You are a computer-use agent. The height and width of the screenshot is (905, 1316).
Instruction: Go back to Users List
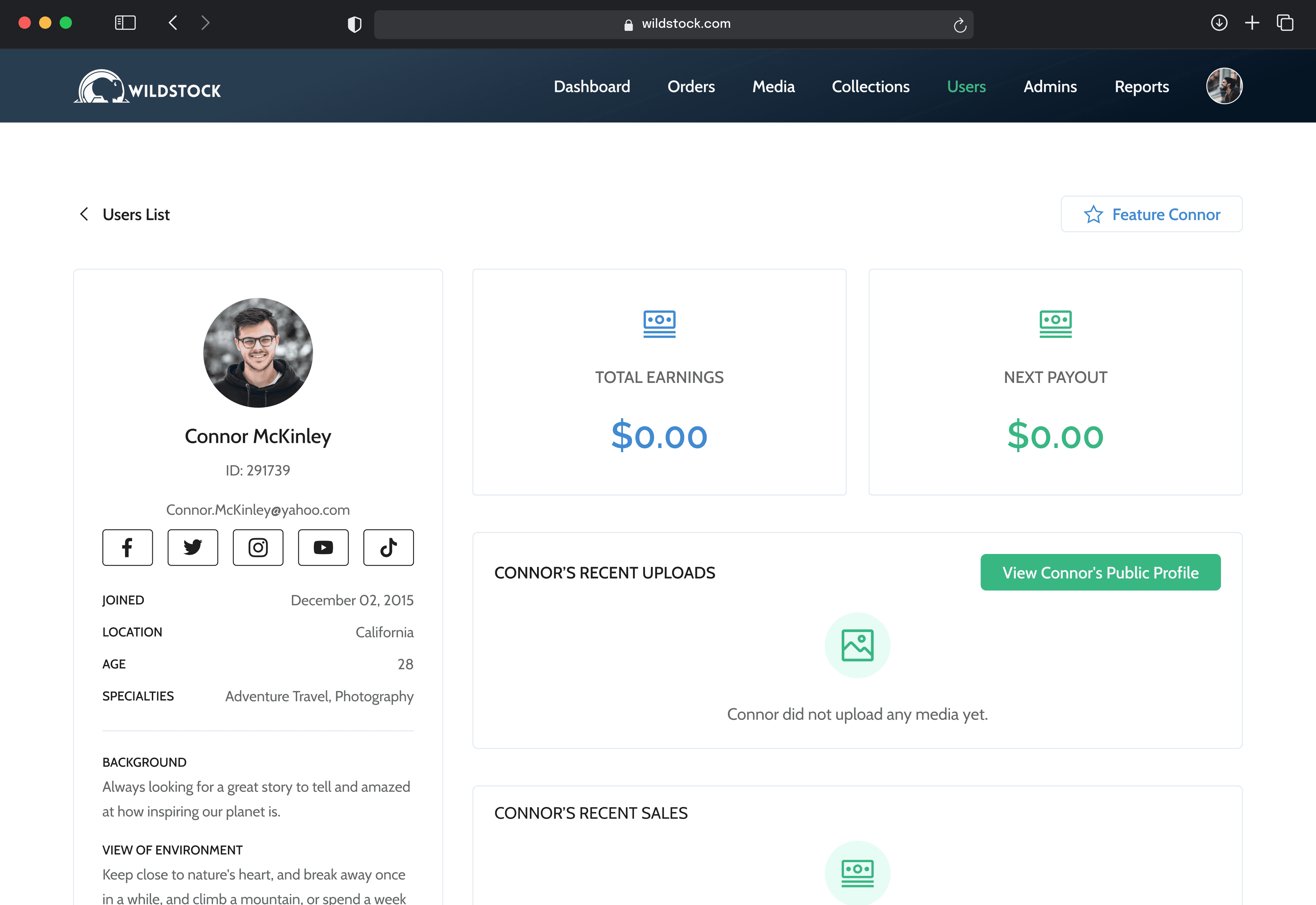[125, 214]
